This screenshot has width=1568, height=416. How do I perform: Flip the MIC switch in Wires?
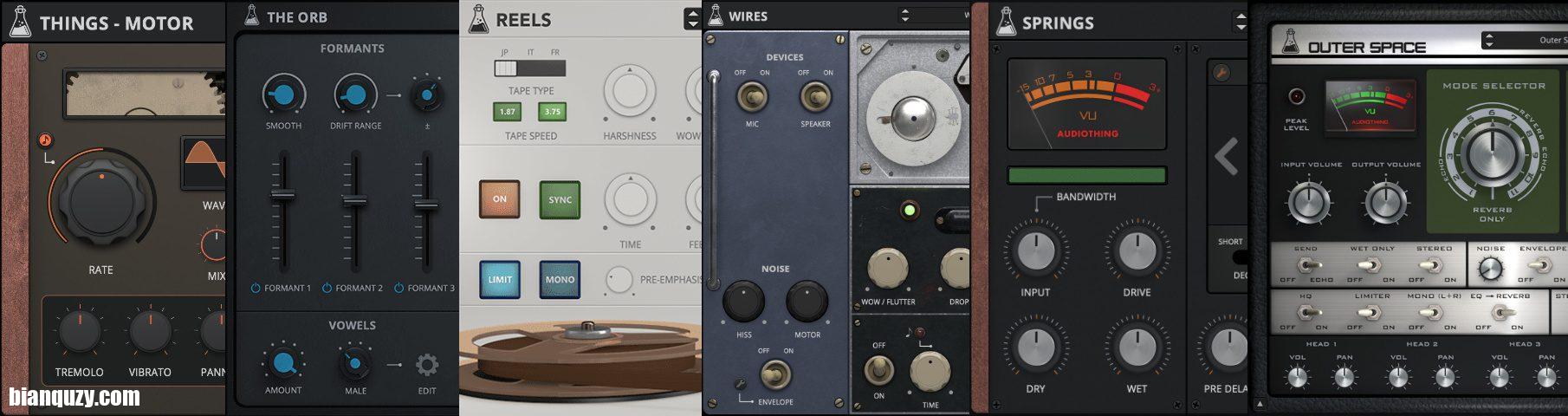point(751,96)
